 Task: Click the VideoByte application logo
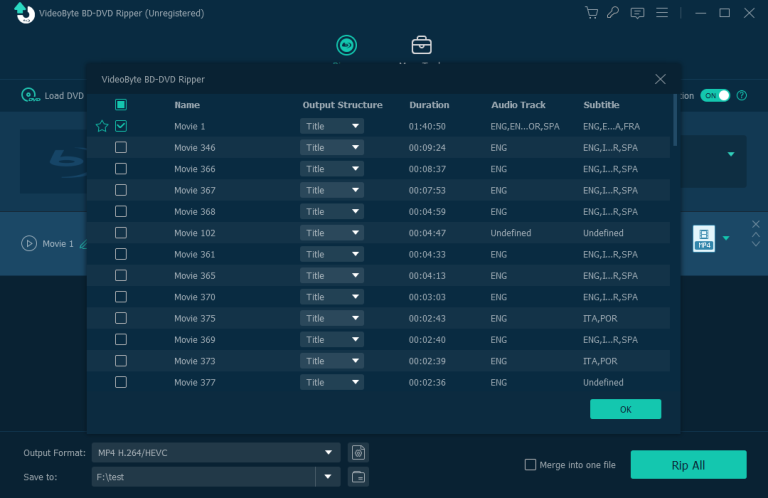(24, 13)
